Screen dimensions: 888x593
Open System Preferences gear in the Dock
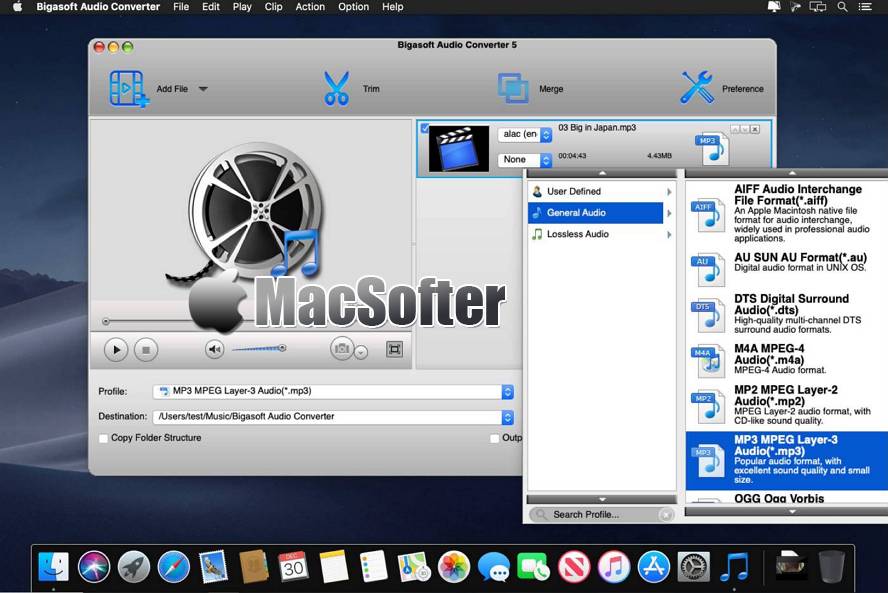pyautogui.click(x=693, y=566)
